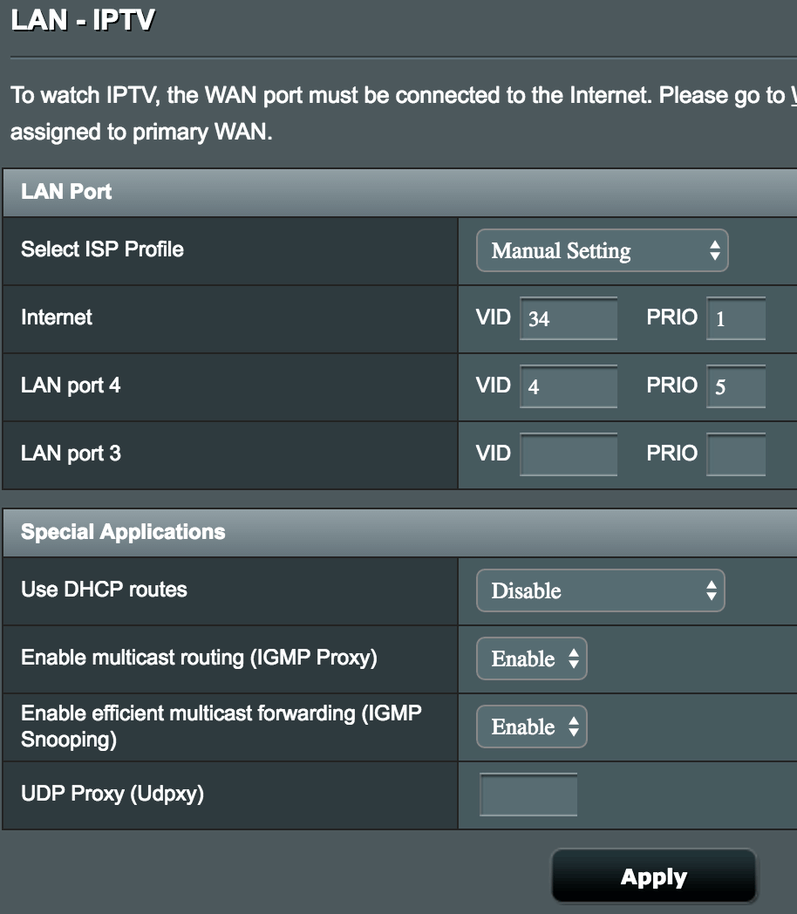Click the Special Applications section header

coord(123,531)
